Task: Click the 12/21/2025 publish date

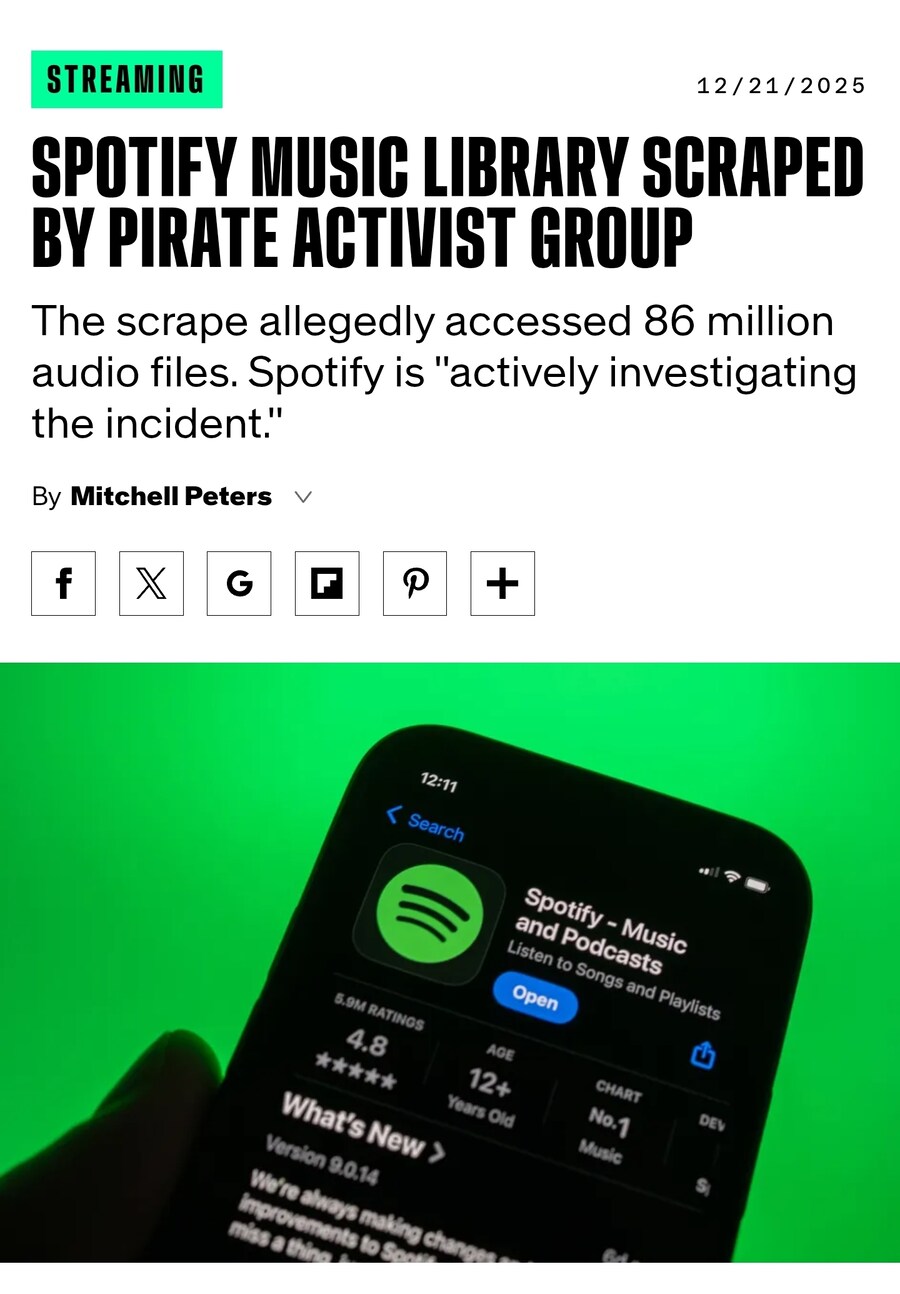Action: coord(781,86)
